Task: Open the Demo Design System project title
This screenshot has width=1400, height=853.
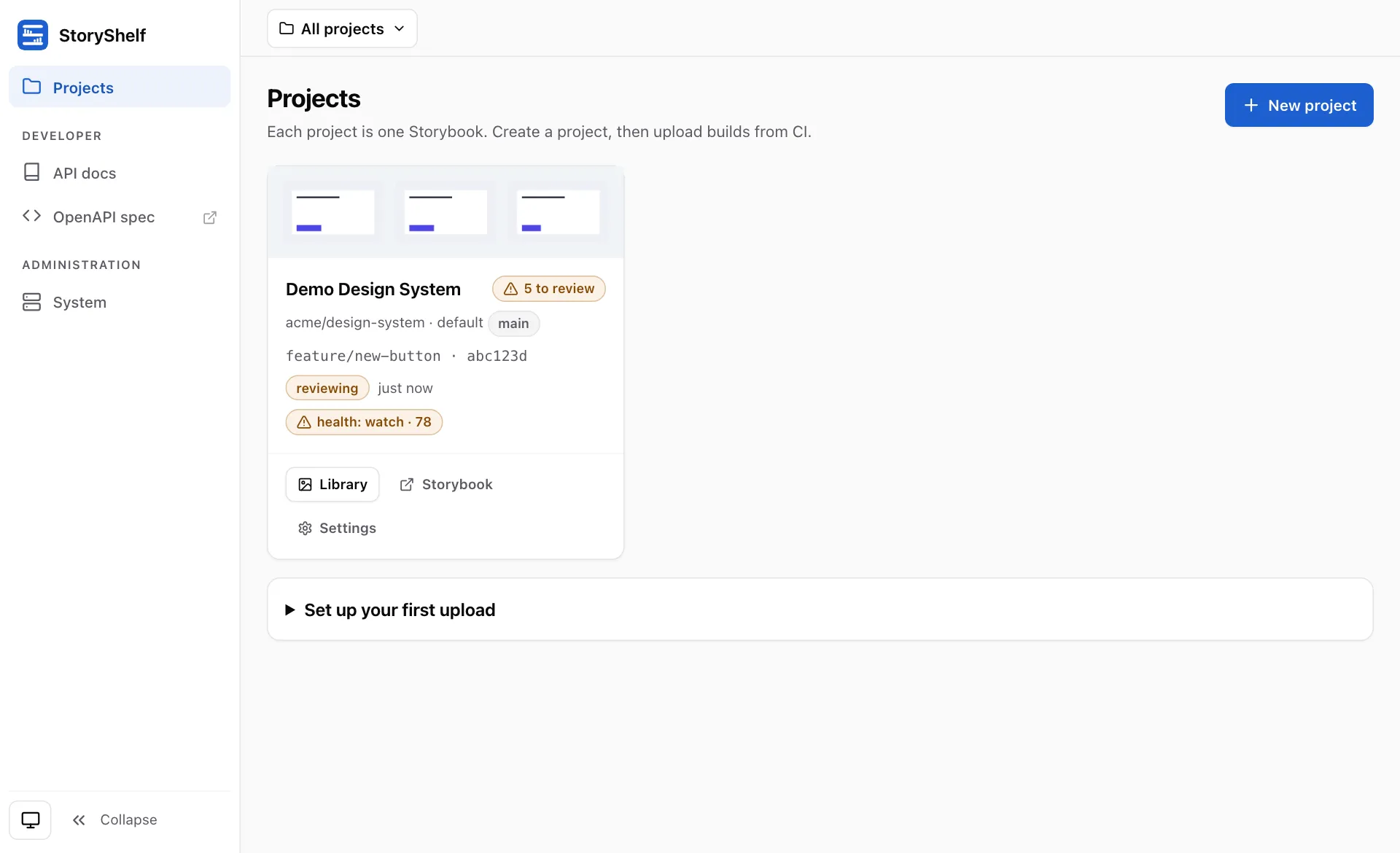Action: click(373, 289)
